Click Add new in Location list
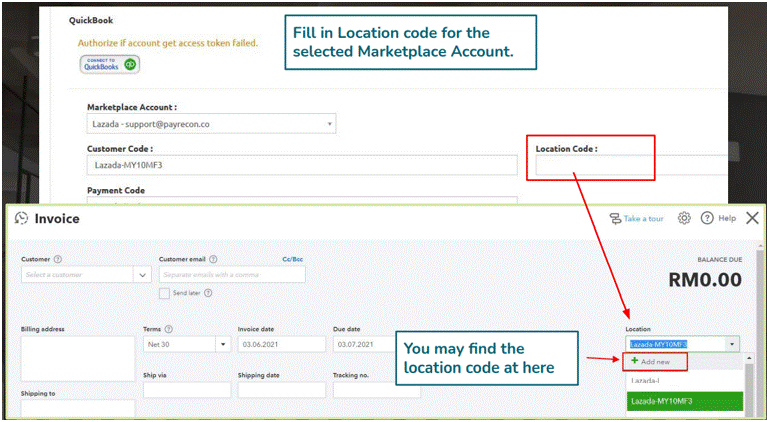 [655, 362]
